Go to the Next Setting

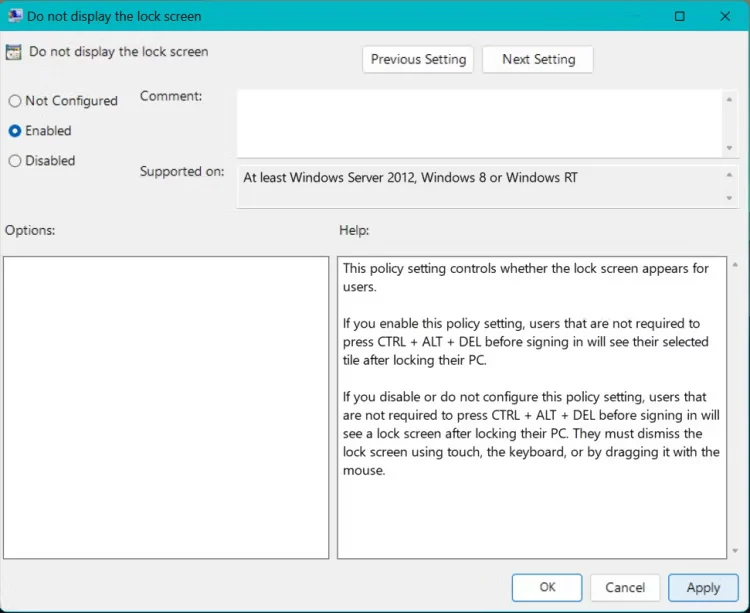(538, 59)
